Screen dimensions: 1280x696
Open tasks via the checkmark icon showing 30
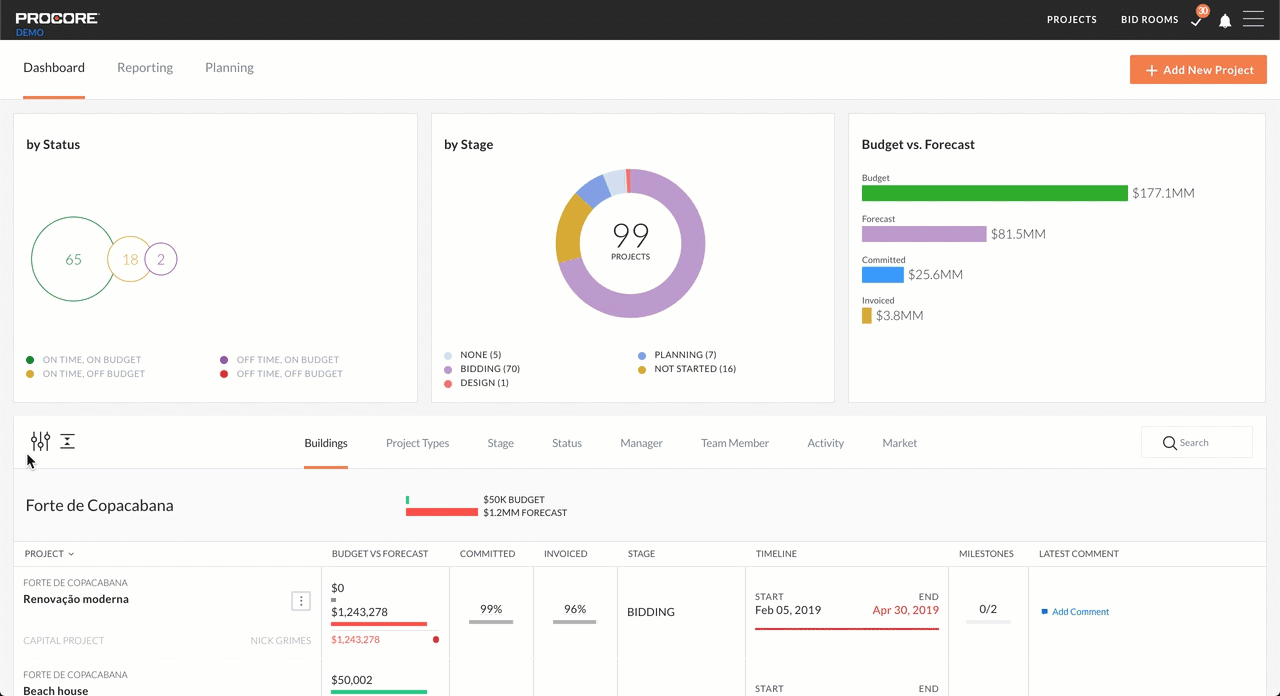click(1196, 20)
